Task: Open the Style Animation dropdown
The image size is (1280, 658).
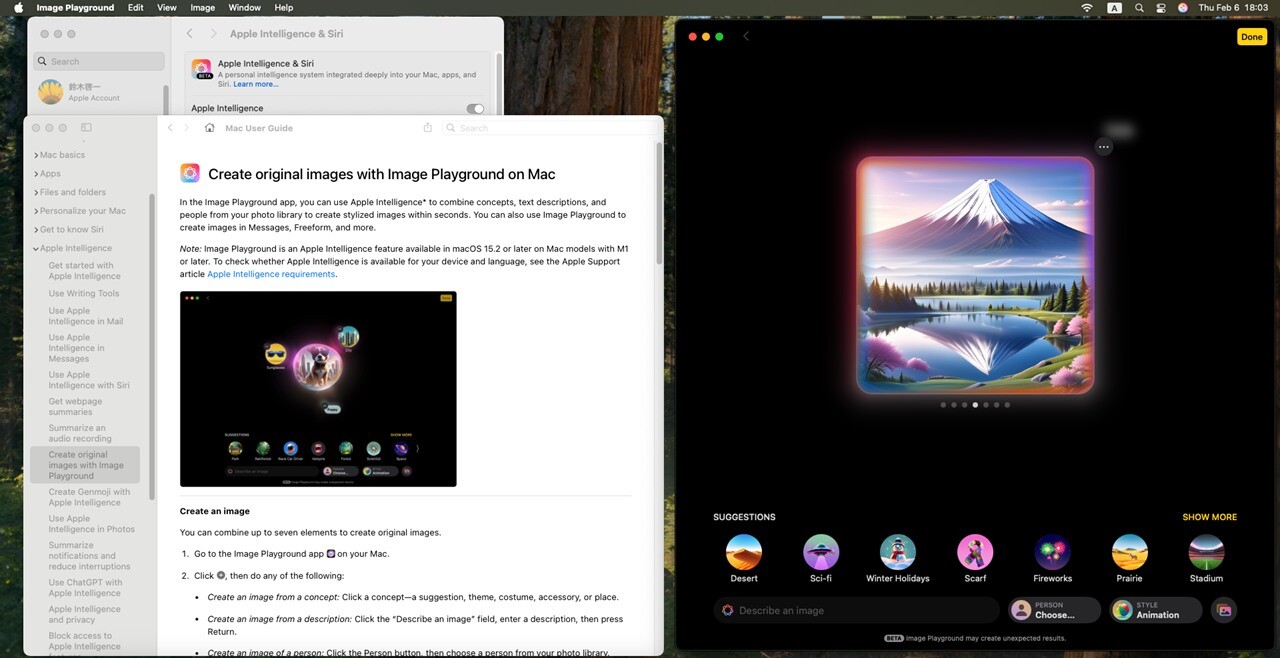Action: pos(1155,610)
